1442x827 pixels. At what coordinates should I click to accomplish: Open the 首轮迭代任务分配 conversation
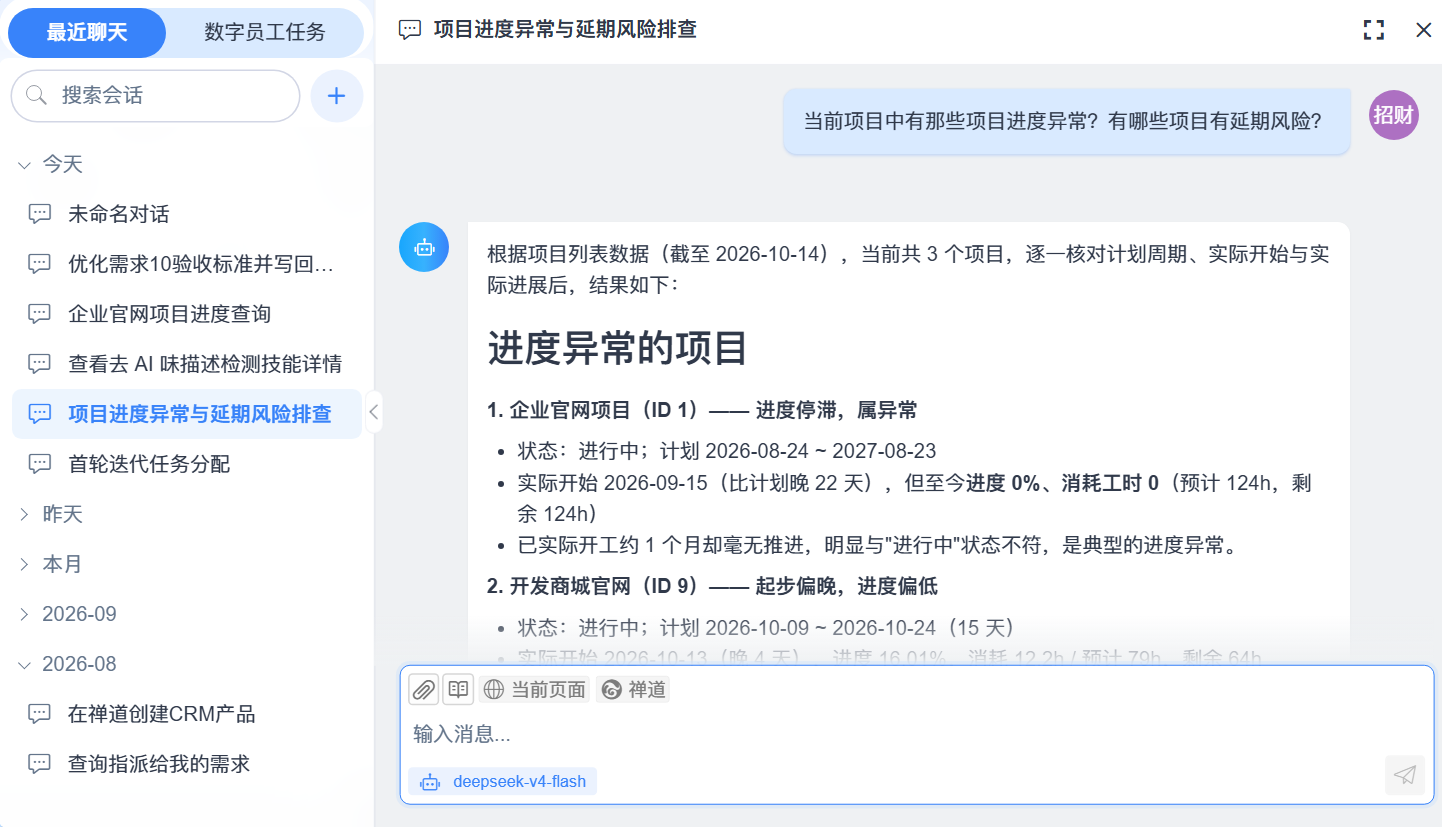[187, 464]
